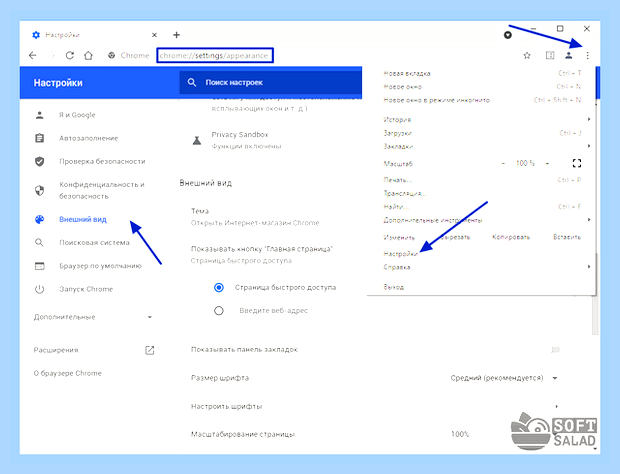This screenshot has width=620, height=474.
Task: Click the minus zoom button in menu
Action: point(503,163)
